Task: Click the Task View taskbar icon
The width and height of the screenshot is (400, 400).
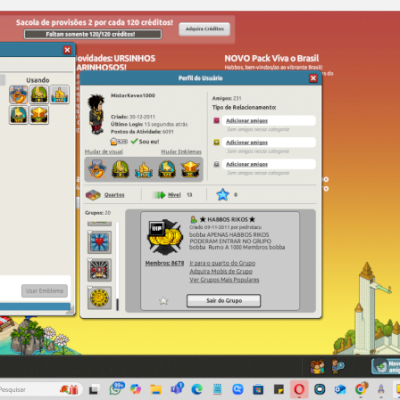Action: [94, 389]
